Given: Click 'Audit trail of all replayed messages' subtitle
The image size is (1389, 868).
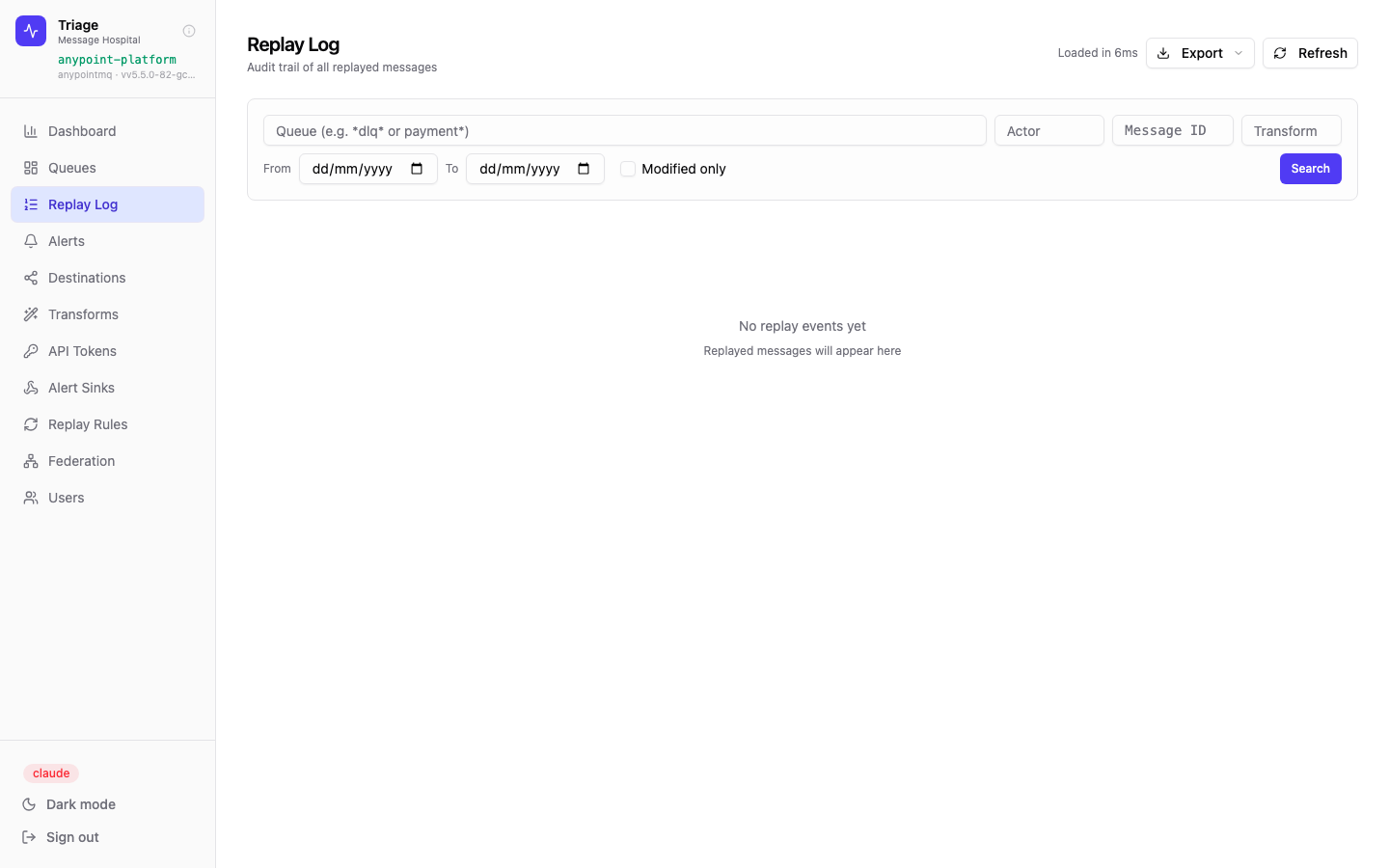Looking at the screenshot, I should 342,68.
